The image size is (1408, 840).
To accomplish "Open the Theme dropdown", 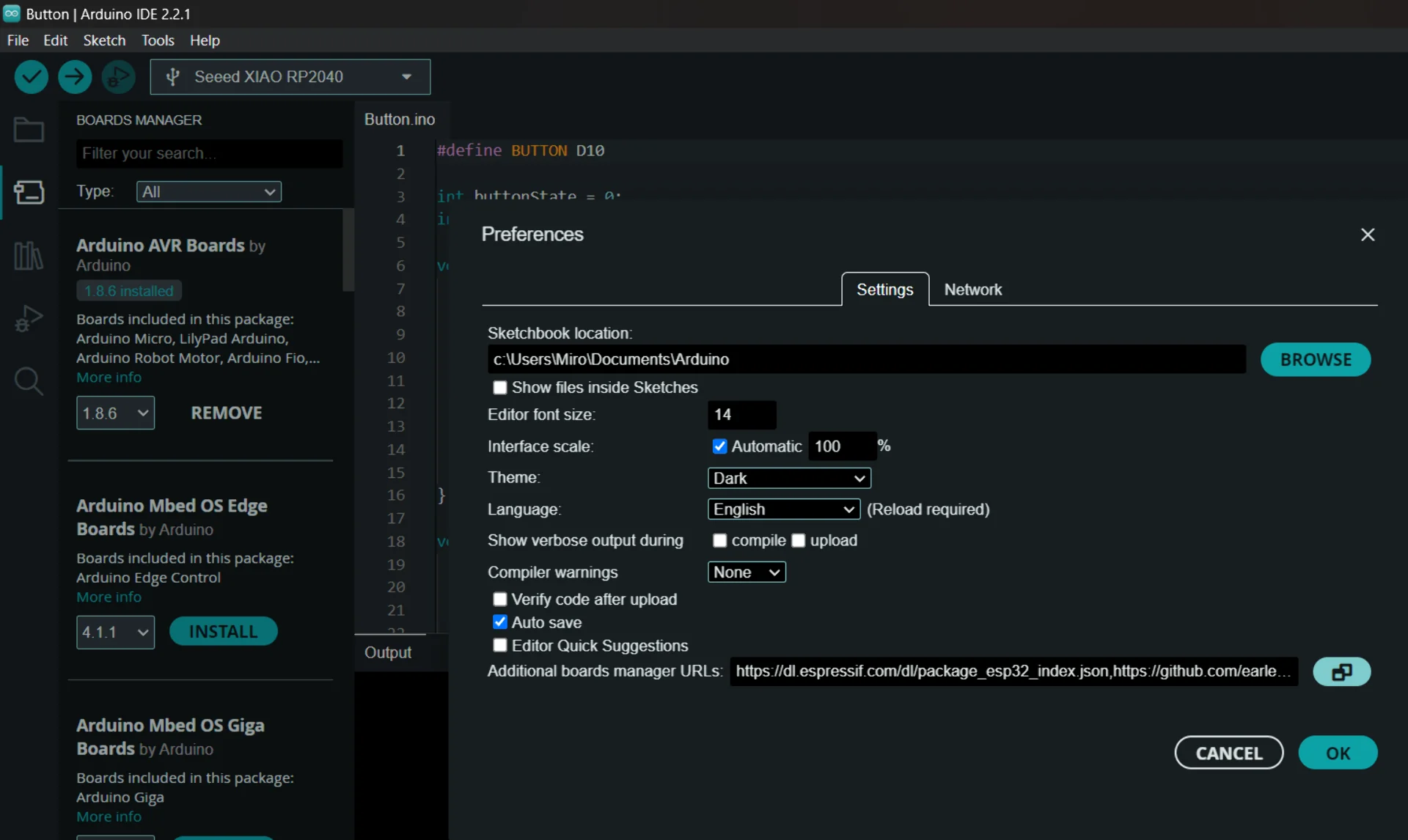I will coord(789,478).
